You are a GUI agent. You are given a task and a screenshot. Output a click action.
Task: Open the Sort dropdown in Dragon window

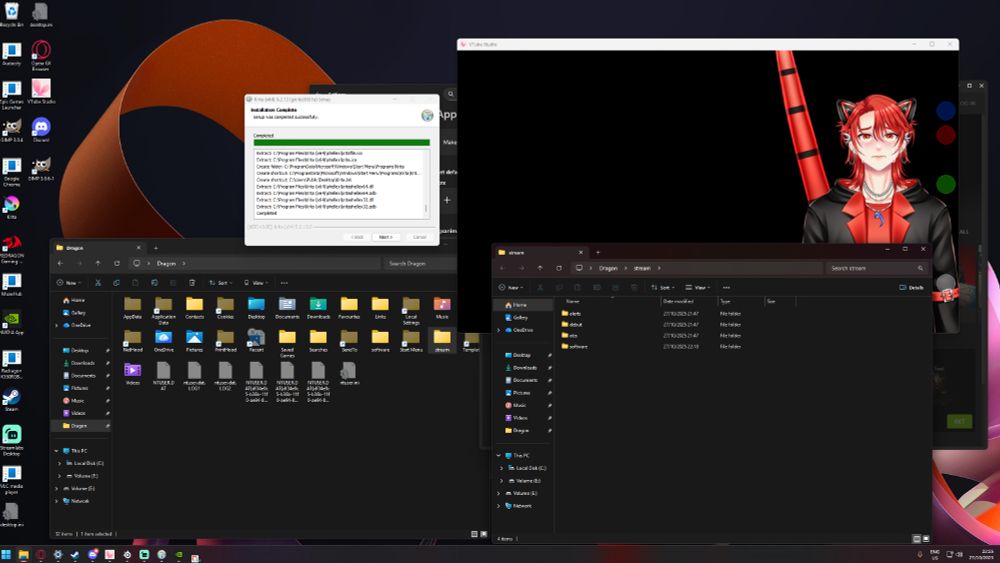[x=220, y=282]
